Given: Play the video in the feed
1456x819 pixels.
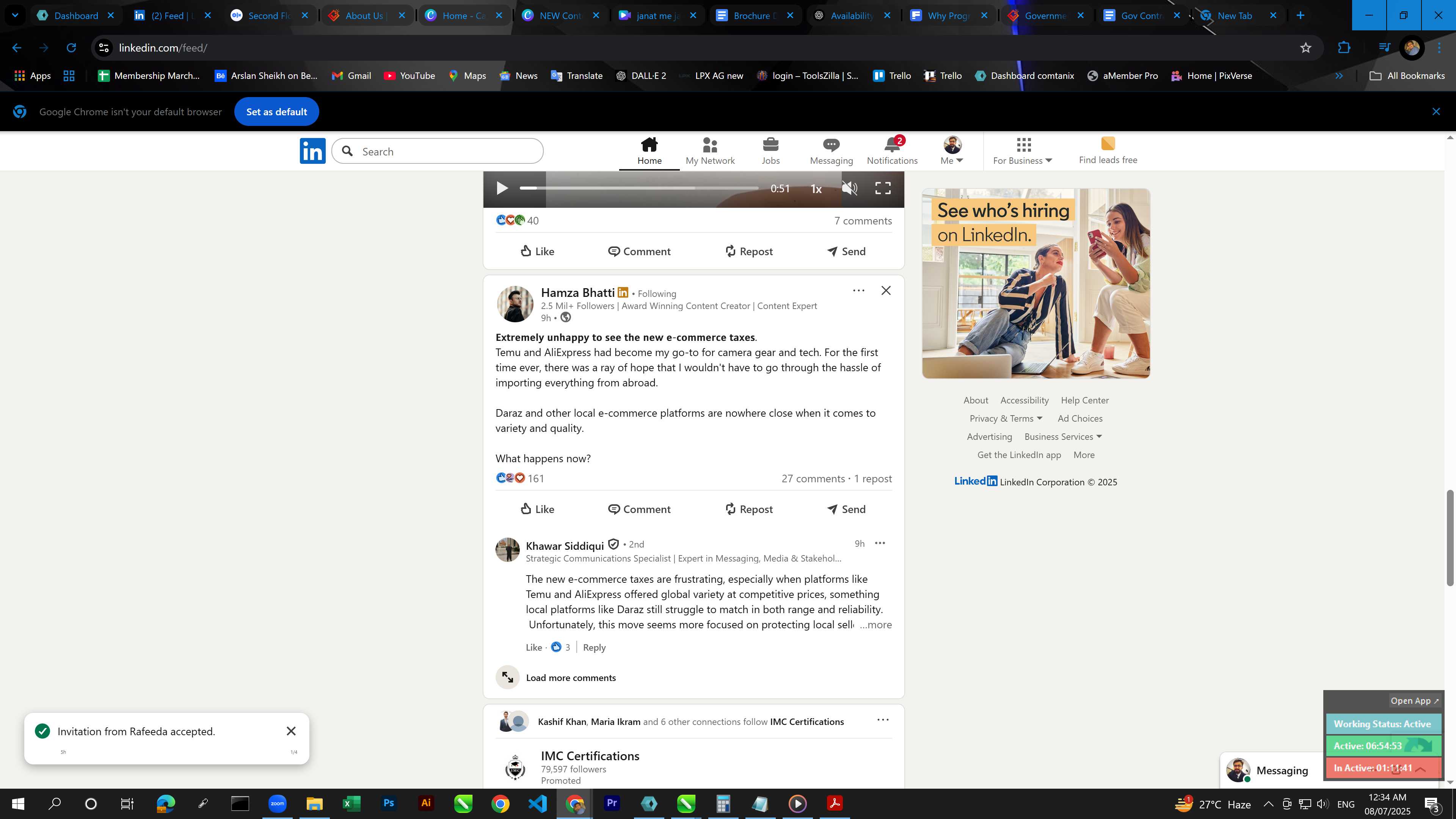Looking at the screenshot, I should coord(501,188).
